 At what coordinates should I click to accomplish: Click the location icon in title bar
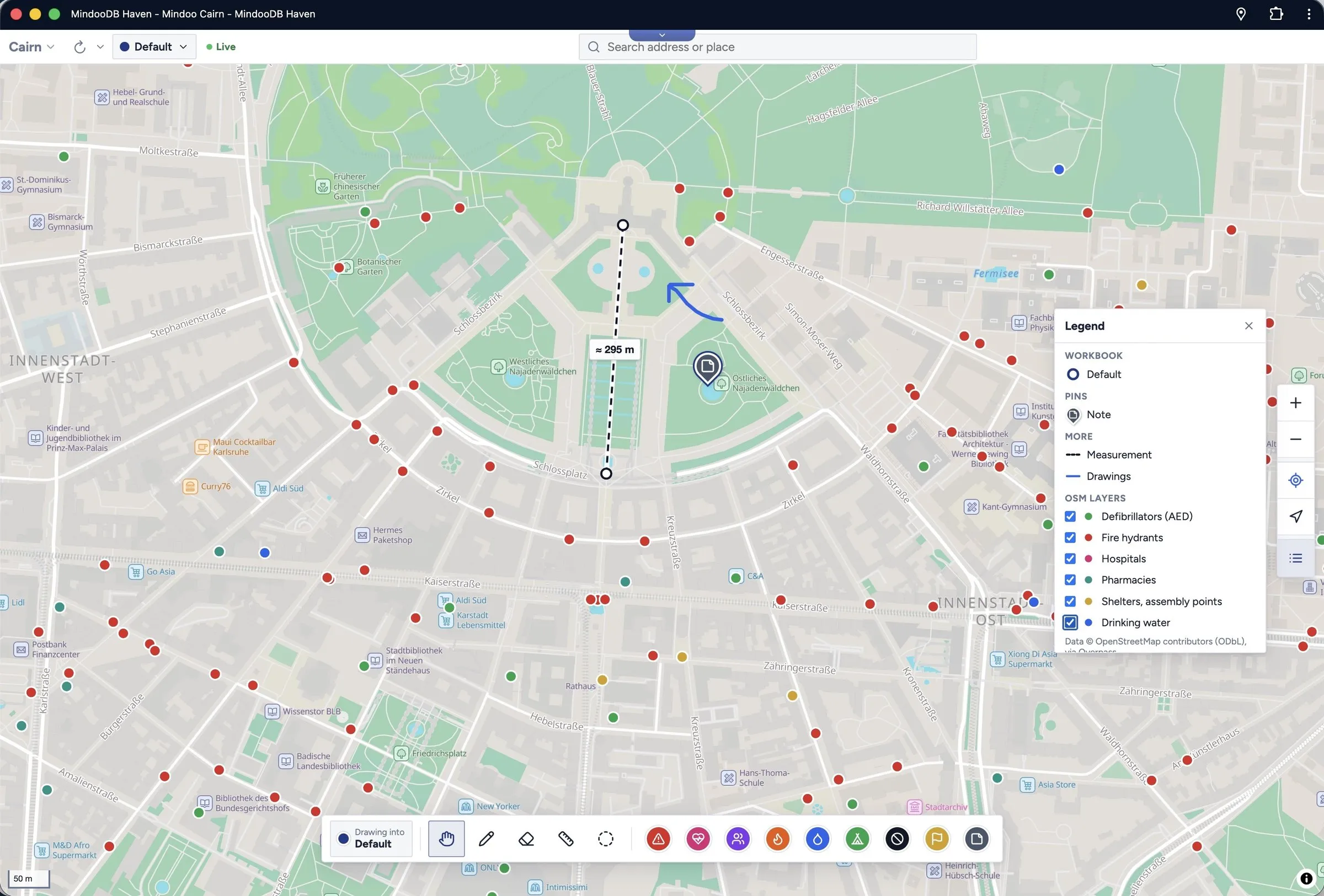pyautogui.click(x=1241, y=14)
